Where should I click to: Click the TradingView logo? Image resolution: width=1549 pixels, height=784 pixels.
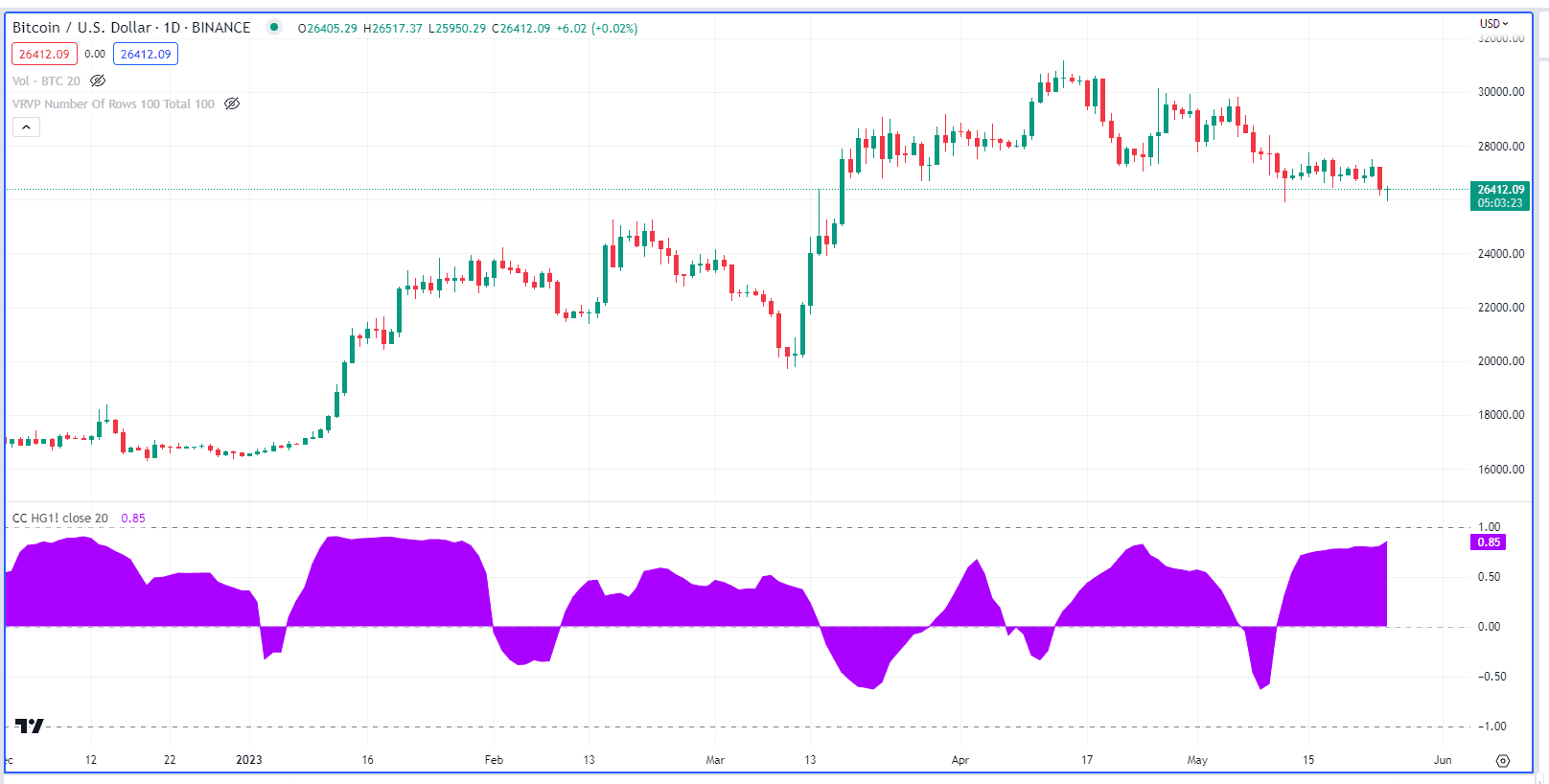coord(30,726)
